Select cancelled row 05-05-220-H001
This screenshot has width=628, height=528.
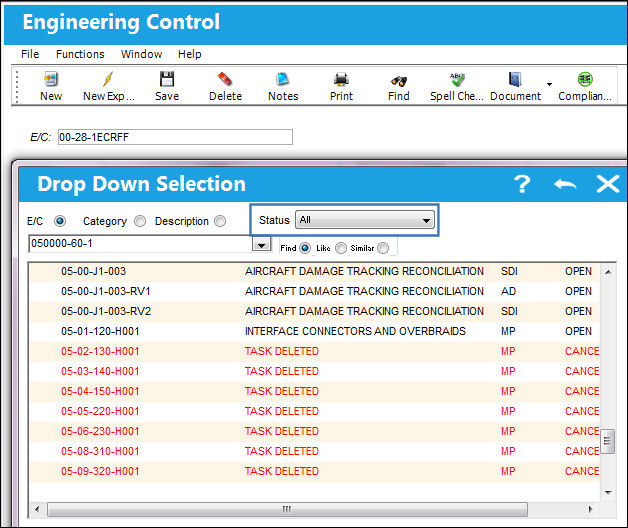coord(314,412)
